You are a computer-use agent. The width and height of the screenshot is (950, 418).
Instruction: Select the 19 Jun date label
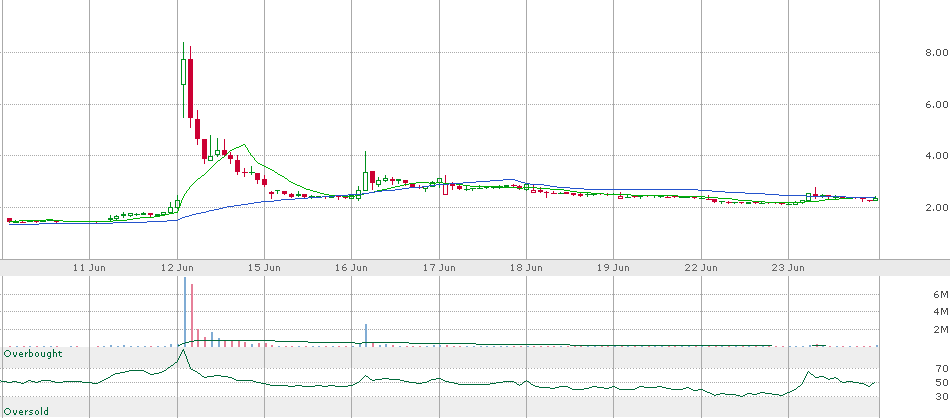[614, 267]
